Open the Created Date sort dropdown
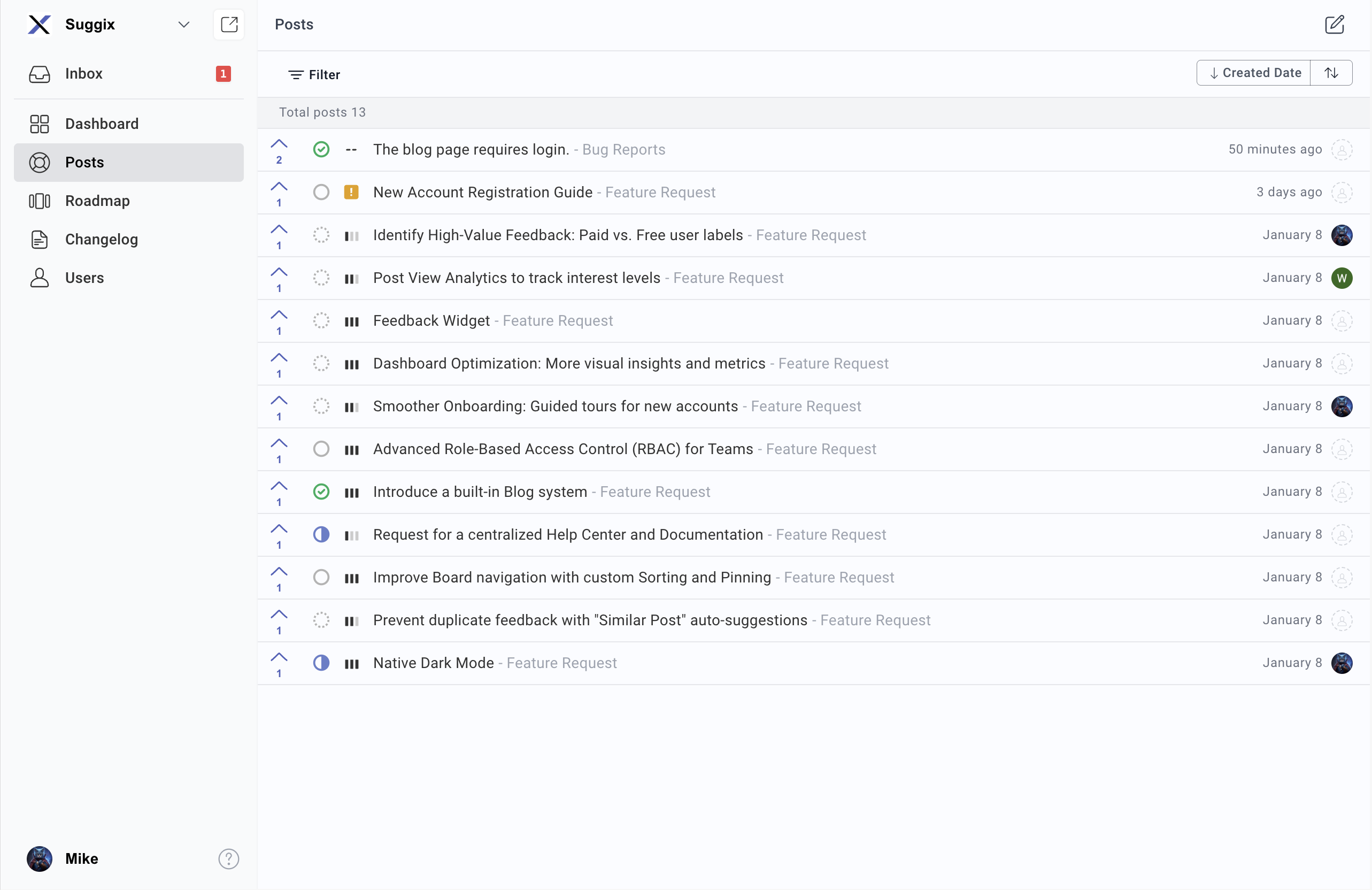The width and height of the screenshot is (1372, 890). (x=1253, y=73)
